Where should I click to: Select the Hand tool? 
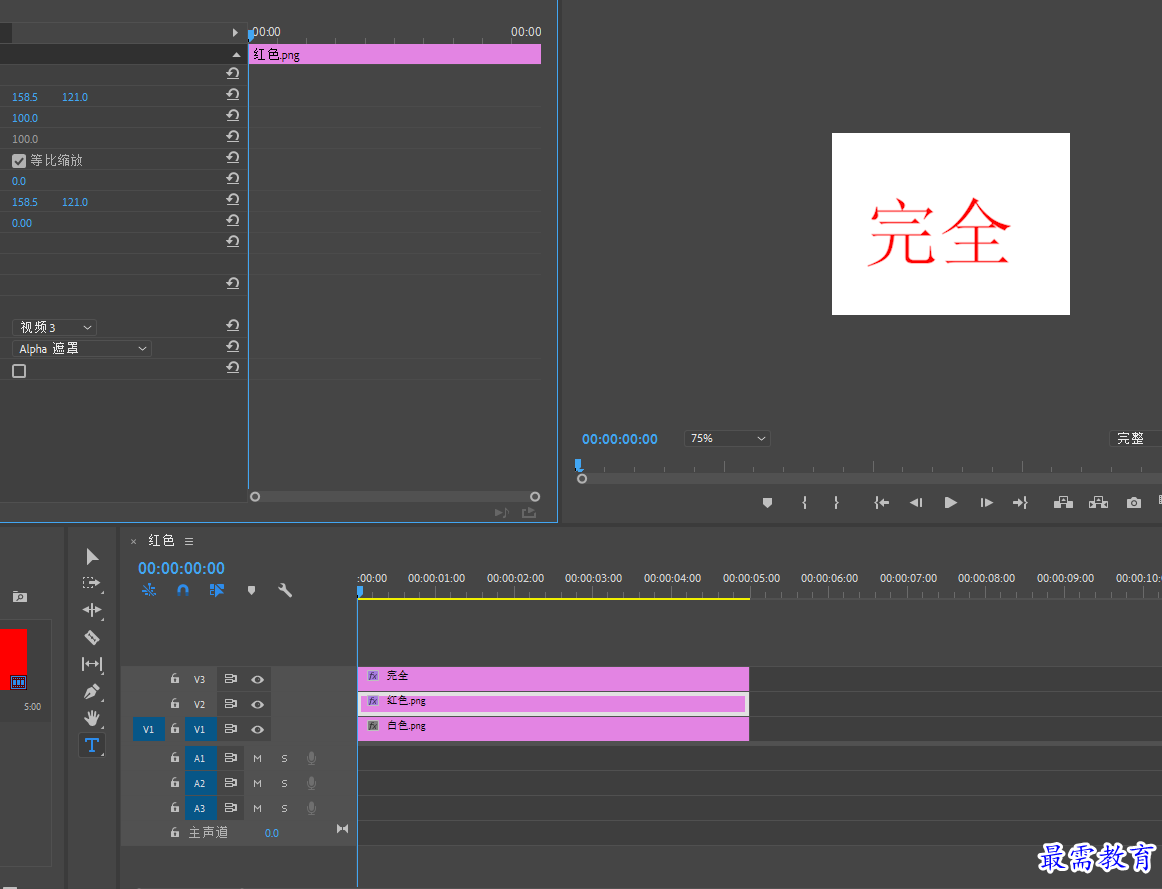click(x=92, y=718)
